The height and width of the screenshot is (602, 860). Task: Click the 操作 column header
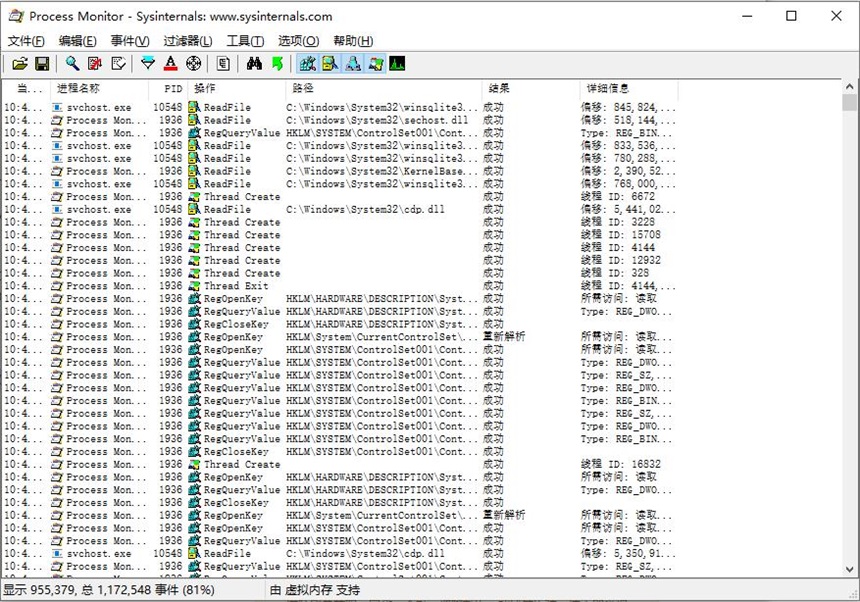tap(236, 88)
